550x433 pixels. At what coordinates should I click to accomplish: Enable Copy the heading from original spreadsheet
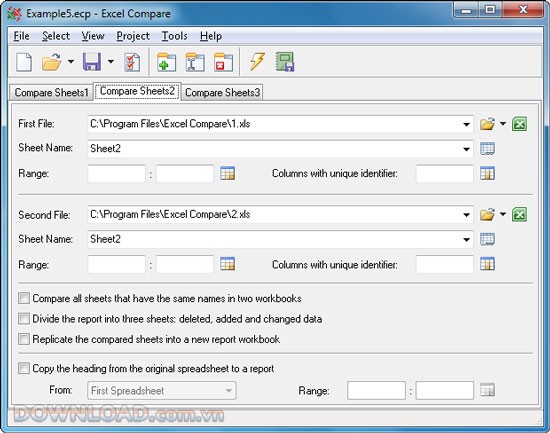click(24, 368)
